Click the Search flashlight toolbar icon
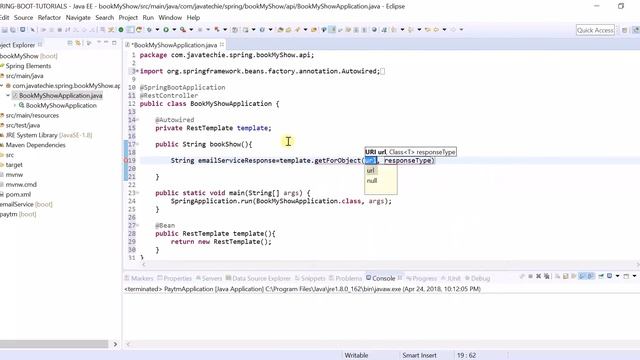Viewport: 640px width, 360px height. tap(298, 30)
